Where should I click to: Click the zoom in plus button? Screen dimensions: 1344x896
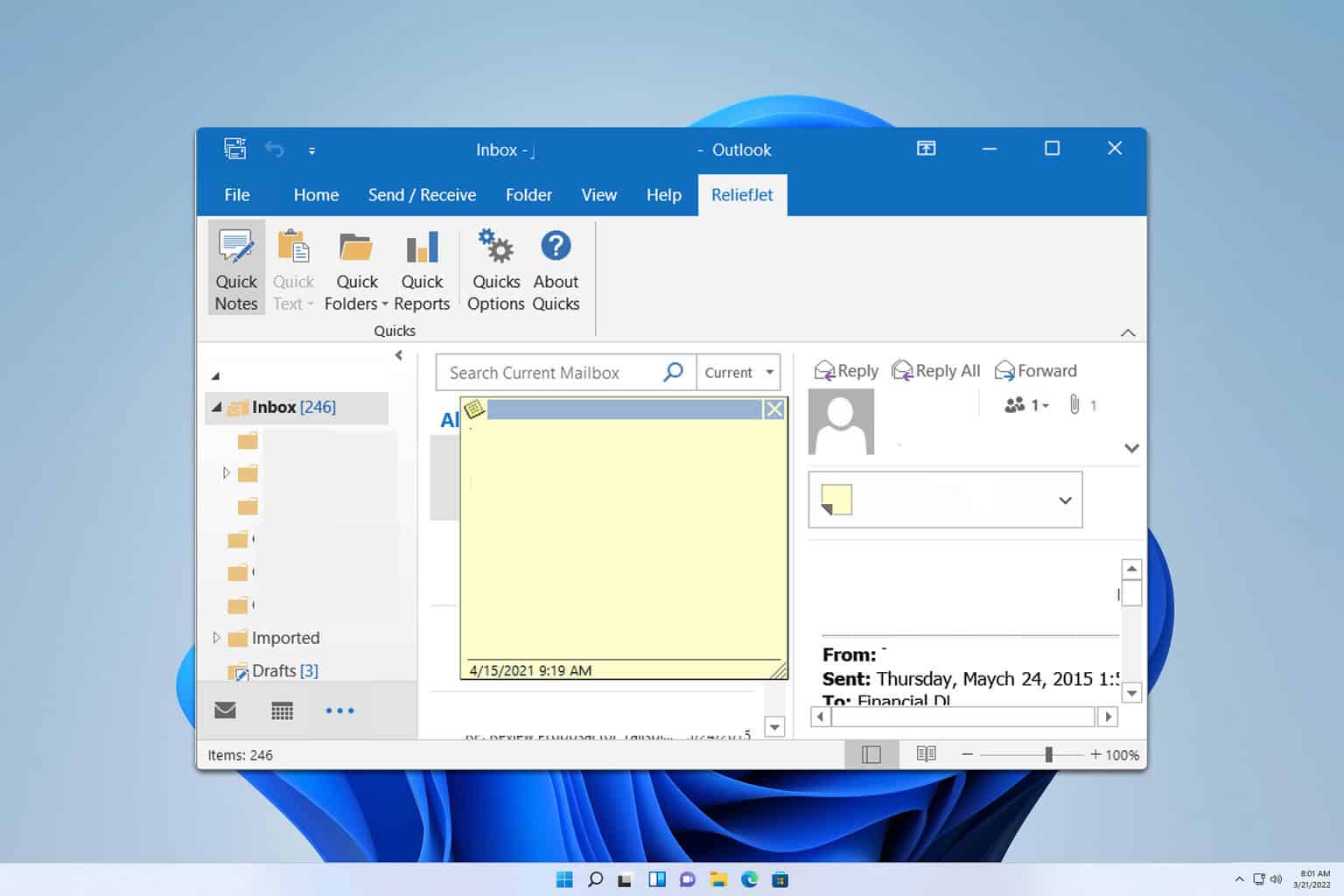(x=1095, y=754)
